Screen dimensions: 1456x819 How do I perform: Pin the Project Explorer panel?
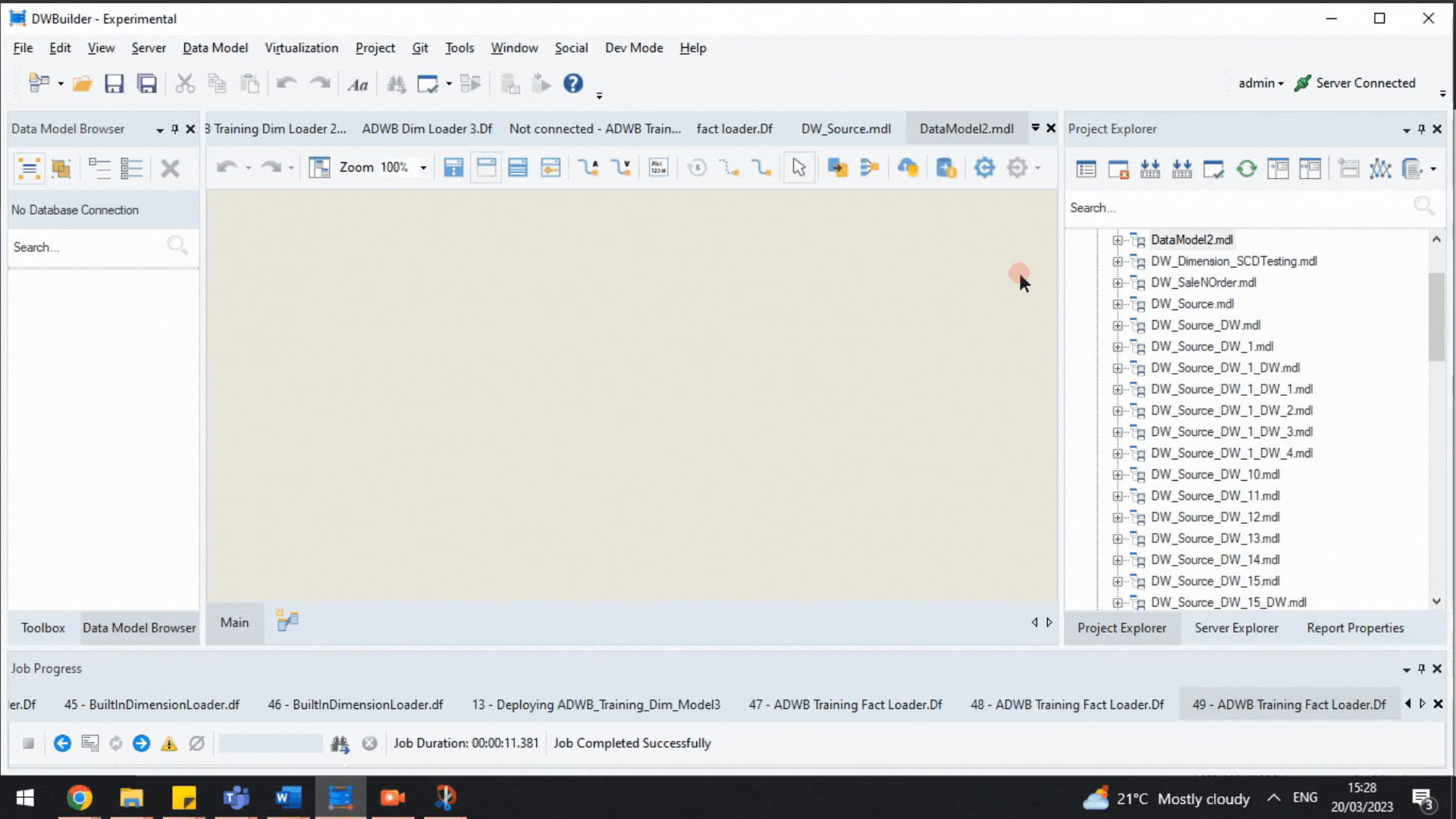(1422, 129)
